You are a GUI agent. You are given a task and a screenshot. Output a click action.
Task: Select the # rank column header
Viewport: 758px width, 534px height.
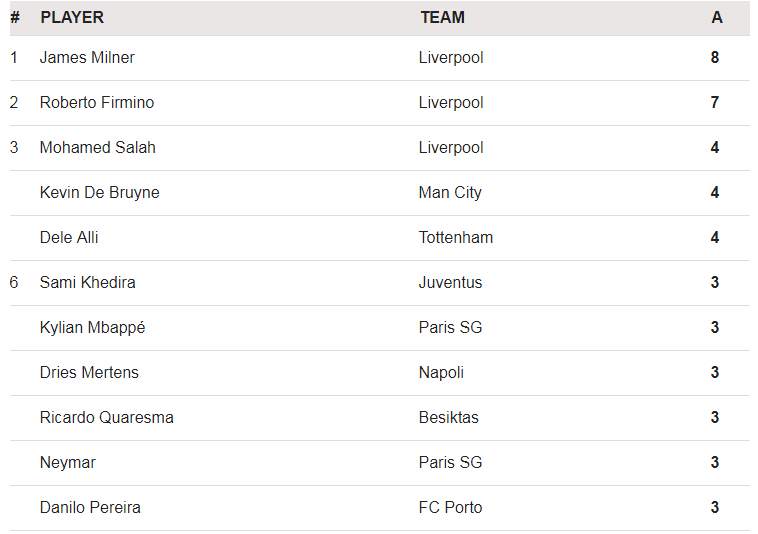(x=15, y=18)
